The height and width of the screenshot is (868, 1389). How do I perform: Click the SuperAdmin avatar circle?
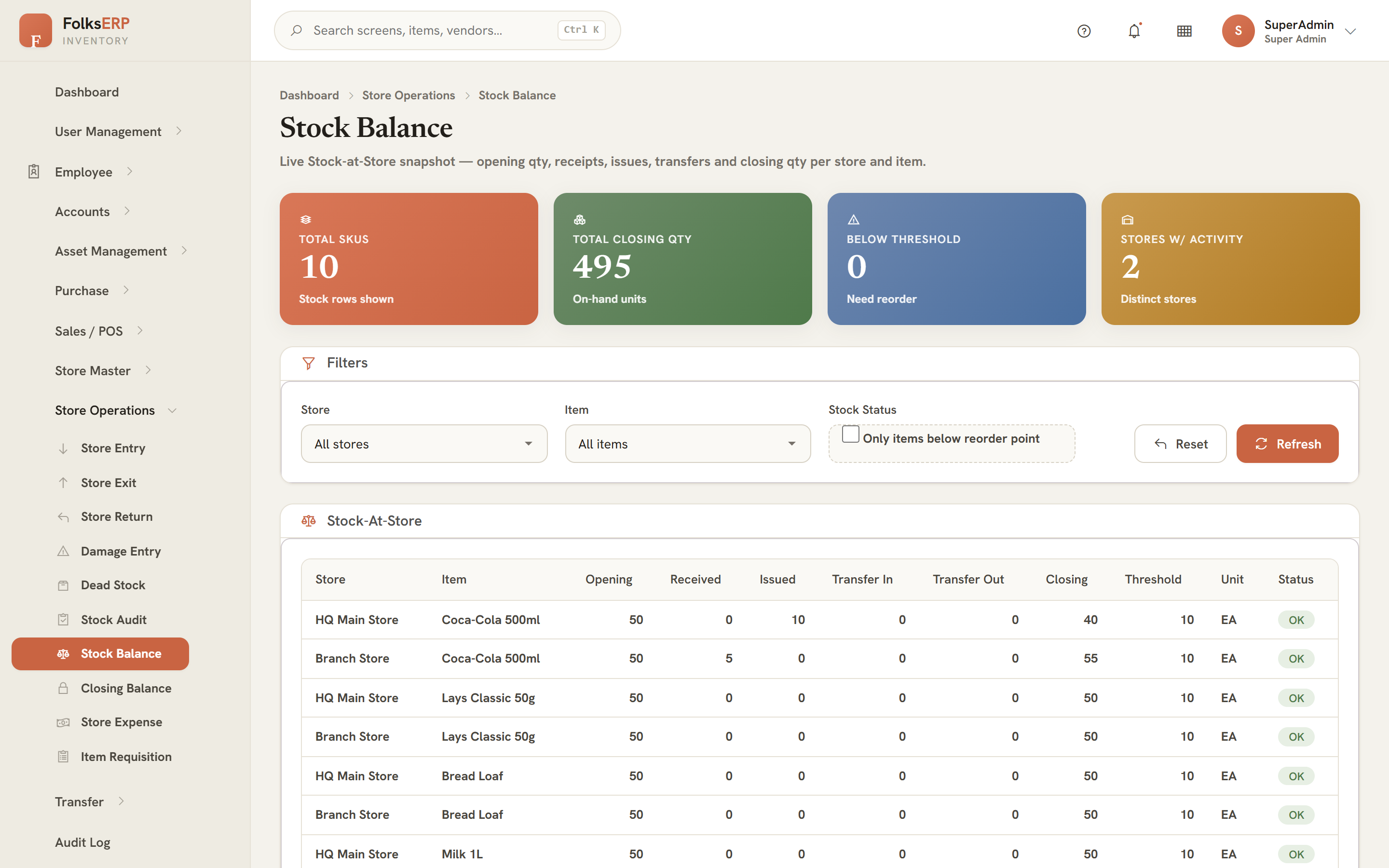click(x=1238, y=31)
